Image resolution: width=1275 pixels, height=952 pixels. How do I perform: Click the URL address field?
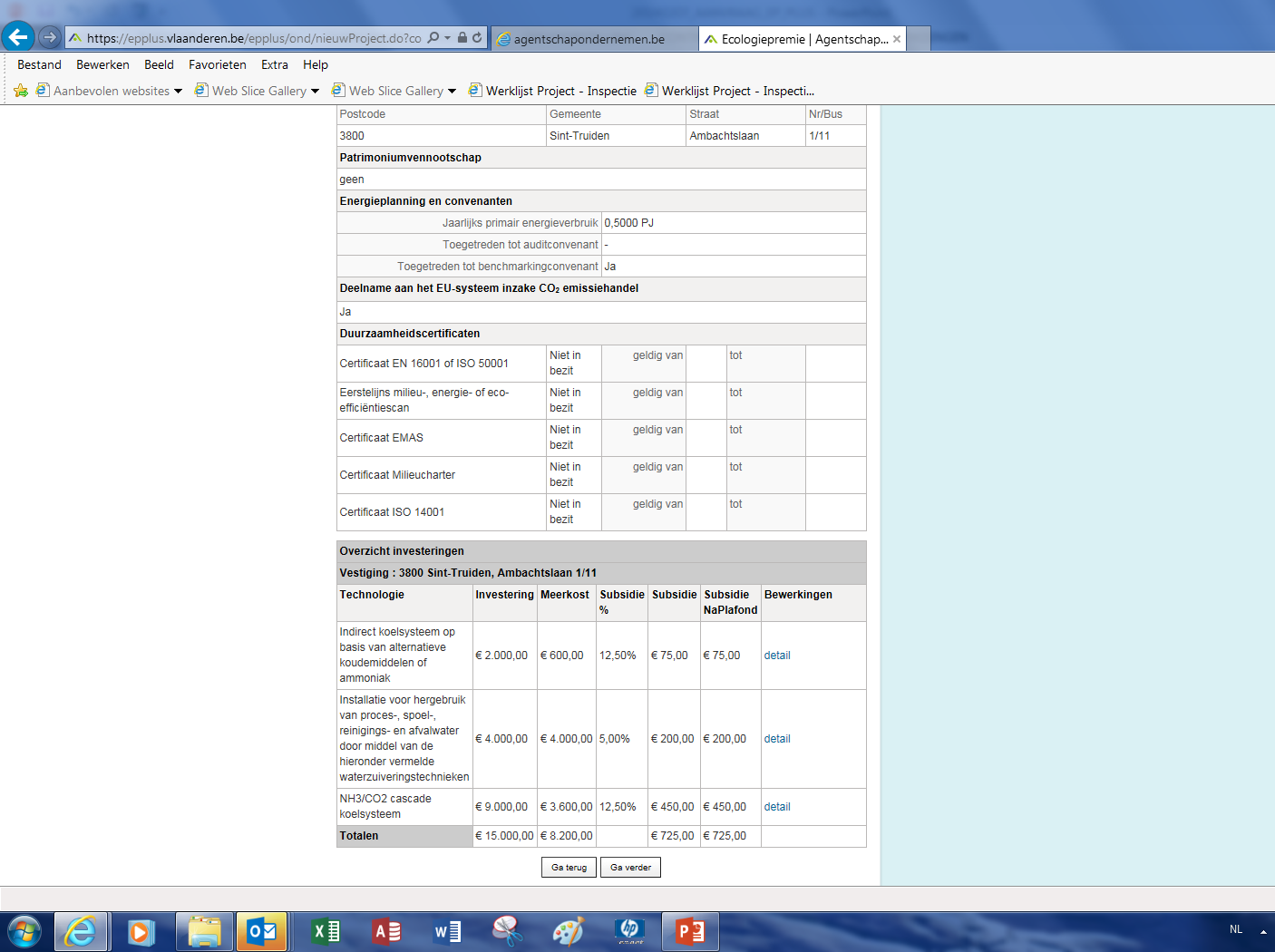click(254, 38)
